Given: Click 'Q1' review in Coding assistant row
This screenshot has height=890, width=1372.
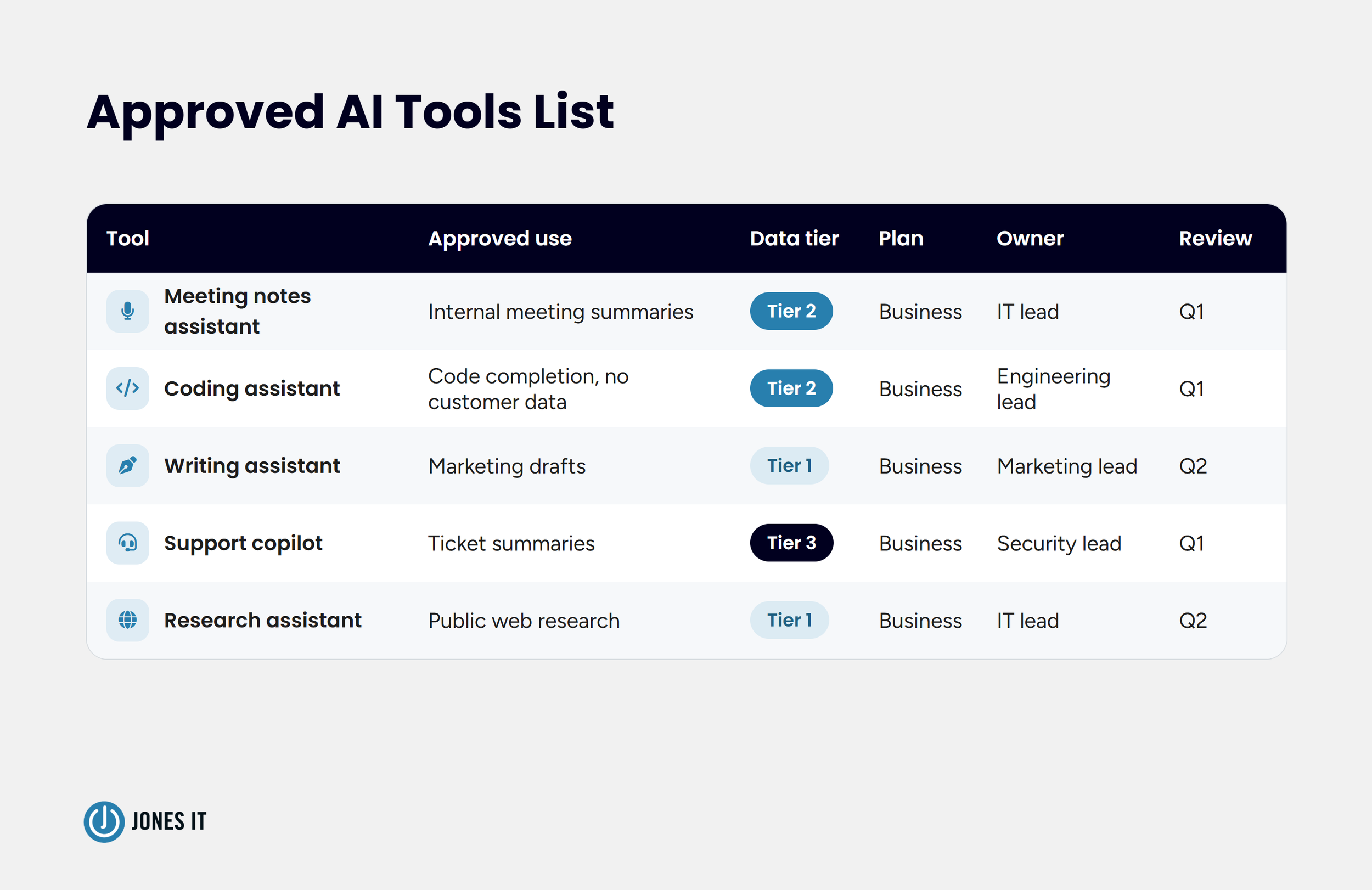Looking at the screenshot, I should [1191, 389].
